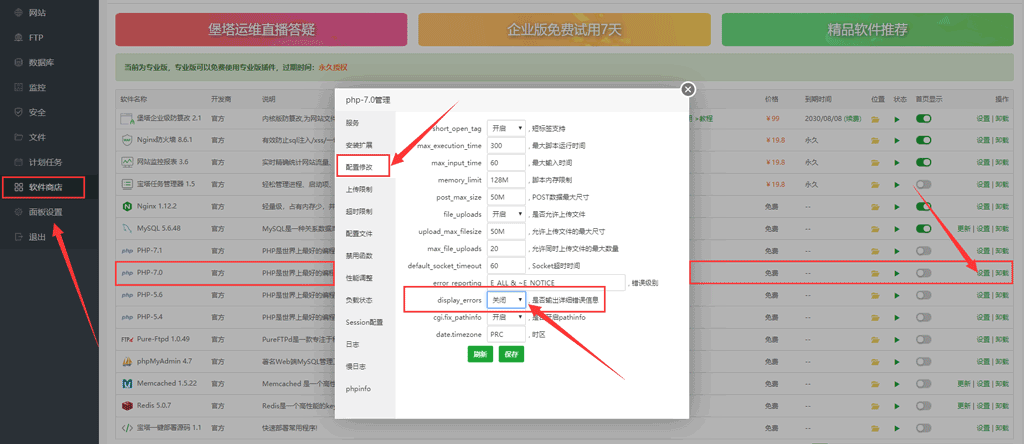Click status play icon for 宝塔任务管理器 row

pos(897,185)
